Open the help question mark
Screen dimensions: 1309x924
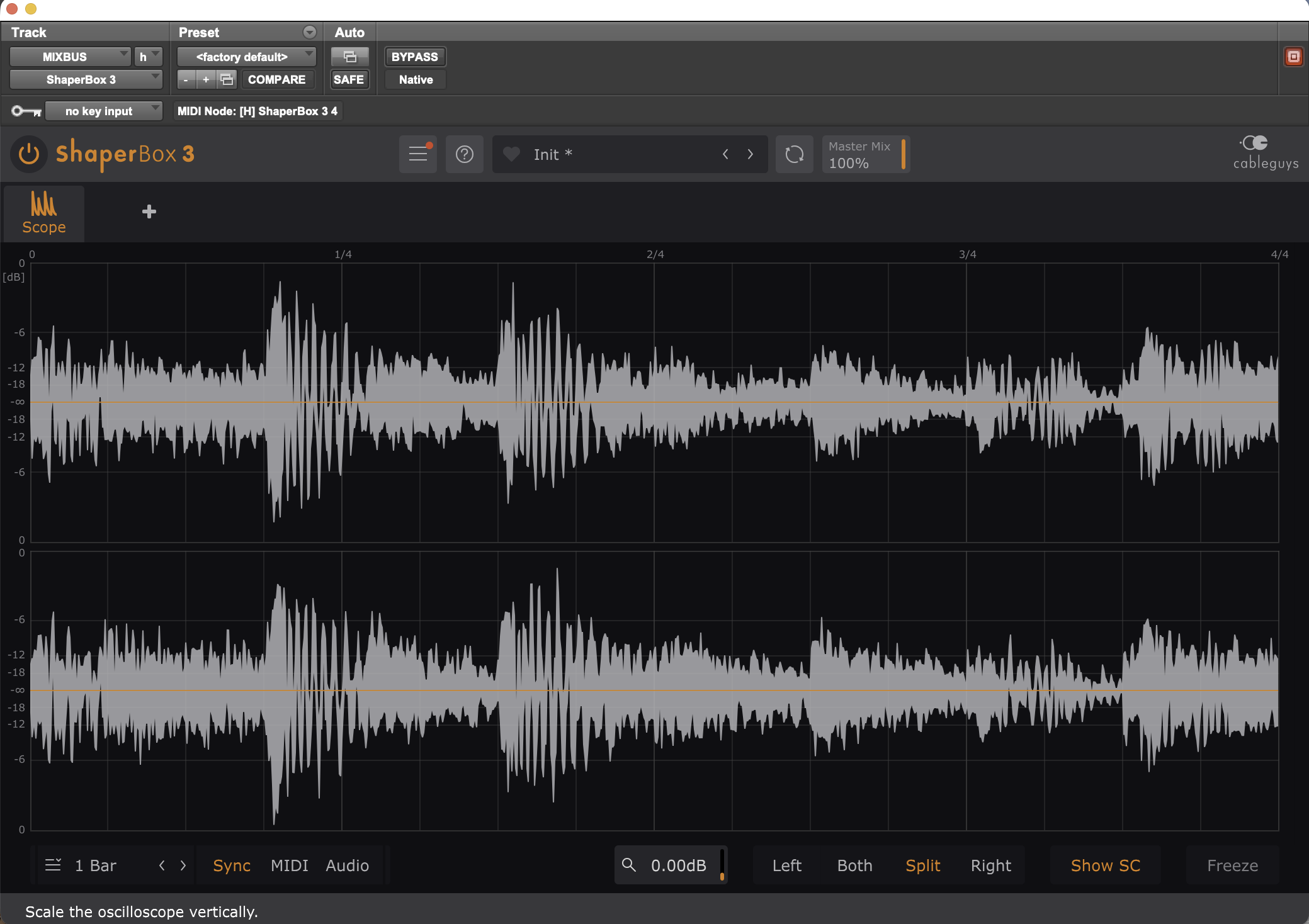(x=465, y=154)
